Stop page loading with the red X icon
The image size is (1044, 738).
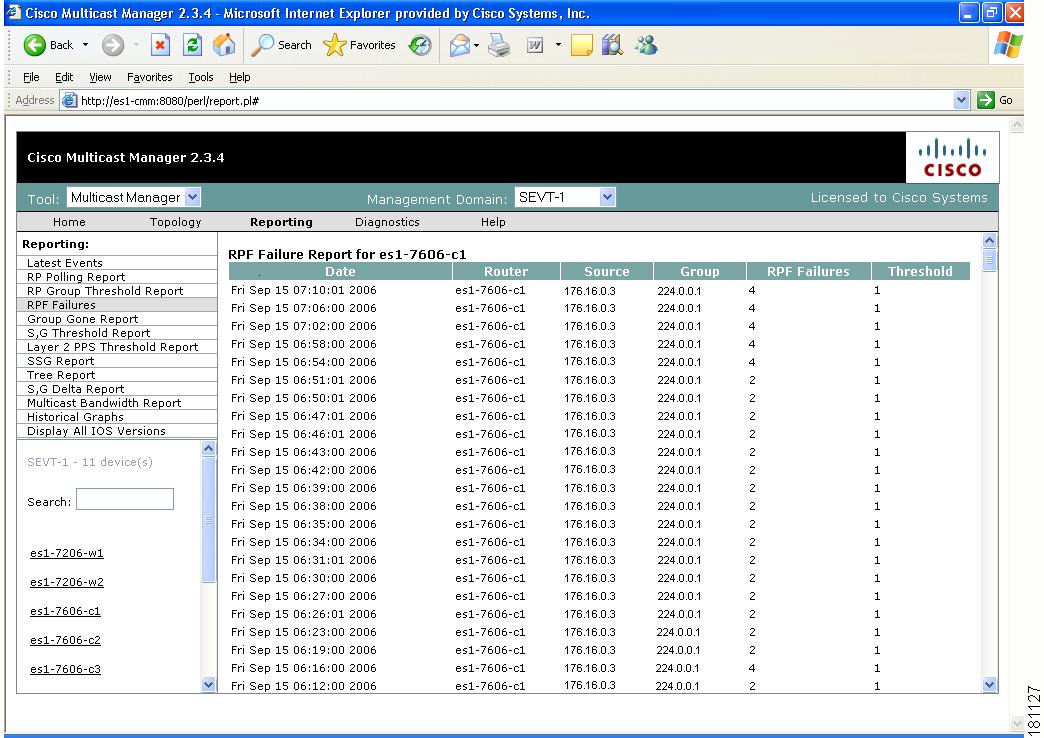pyautogui.click(x=160, y=45)
